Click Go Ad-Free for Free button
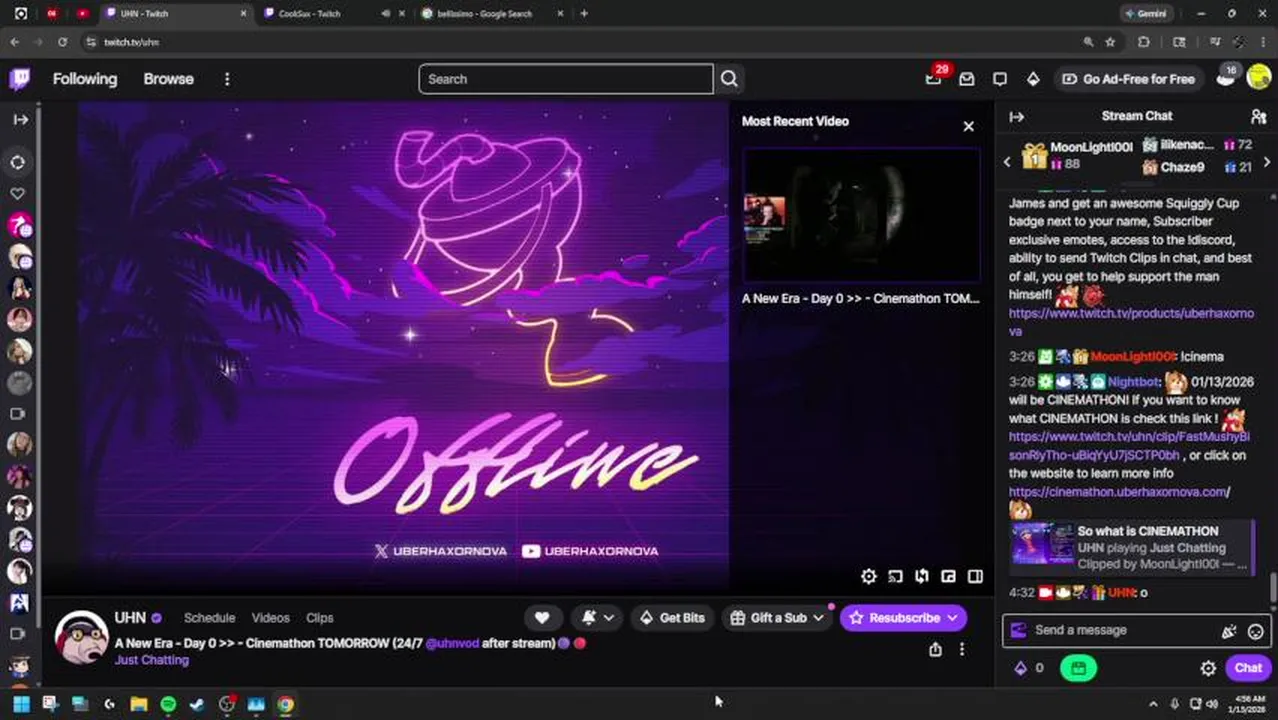 (1128, 79)
